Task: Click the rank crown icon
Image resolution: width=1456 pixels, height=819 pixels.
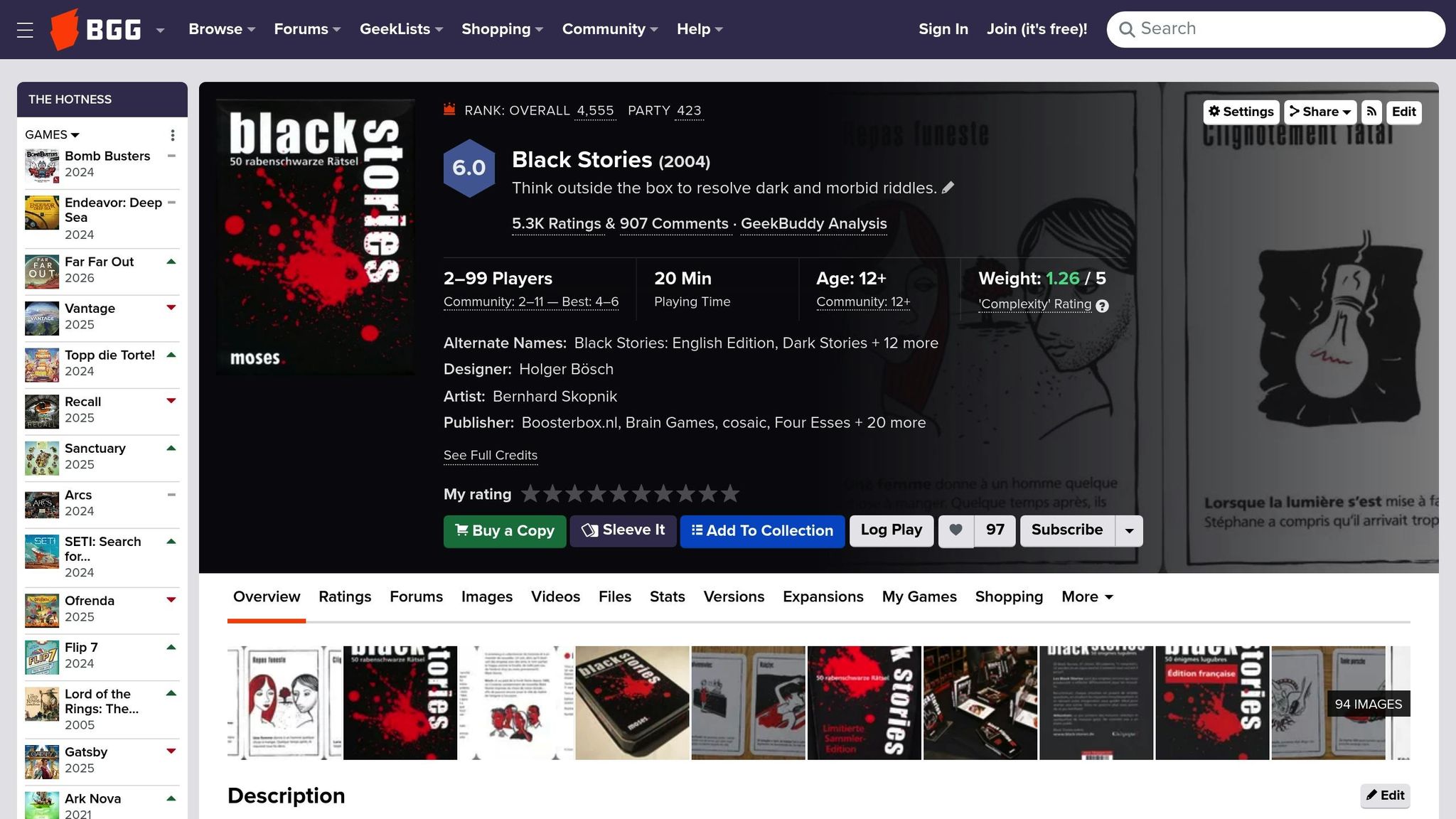Action: (x=449, y=109)
